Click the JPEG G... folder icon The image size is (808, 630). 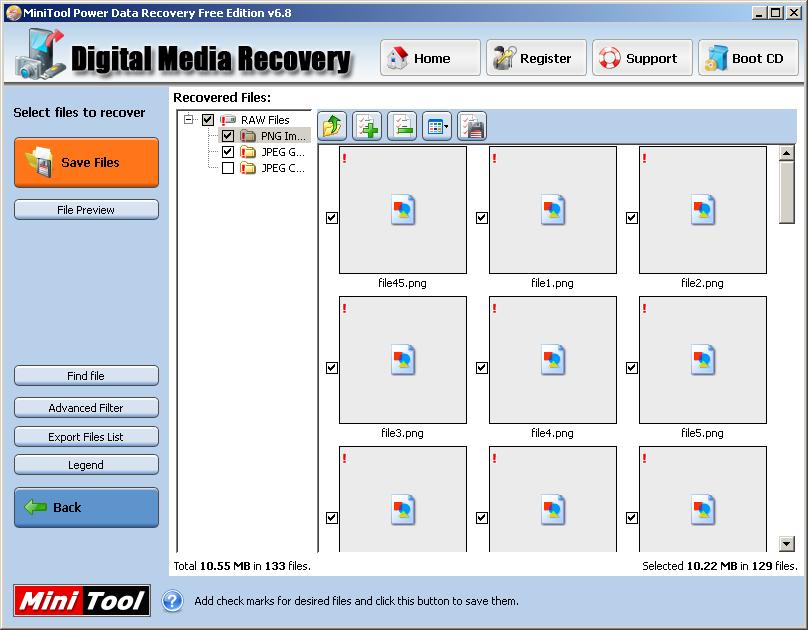(x=248, y=152)
